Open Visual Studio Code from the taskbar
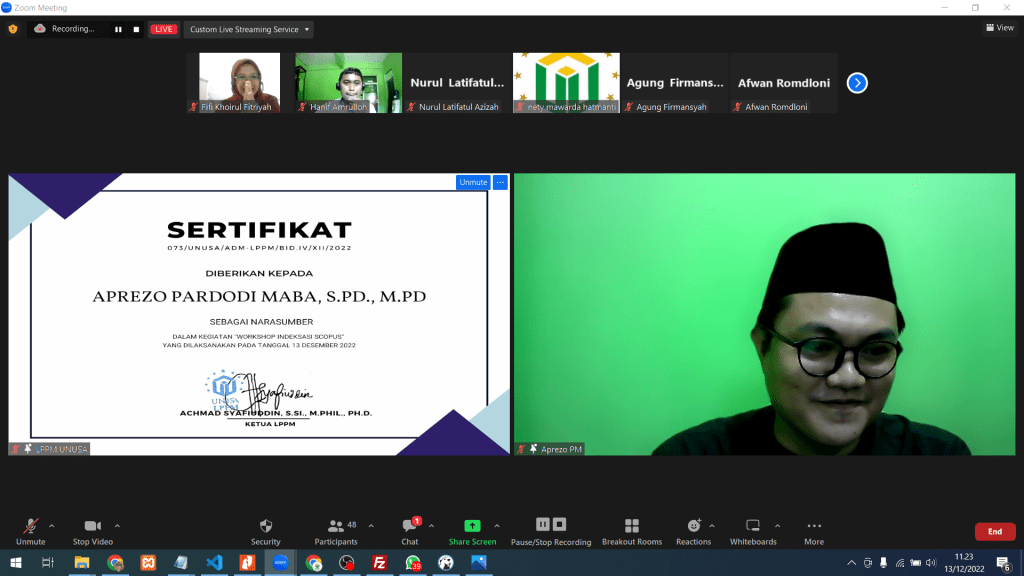The height and width of the screenshot is (576, 1024). [213, 563]
